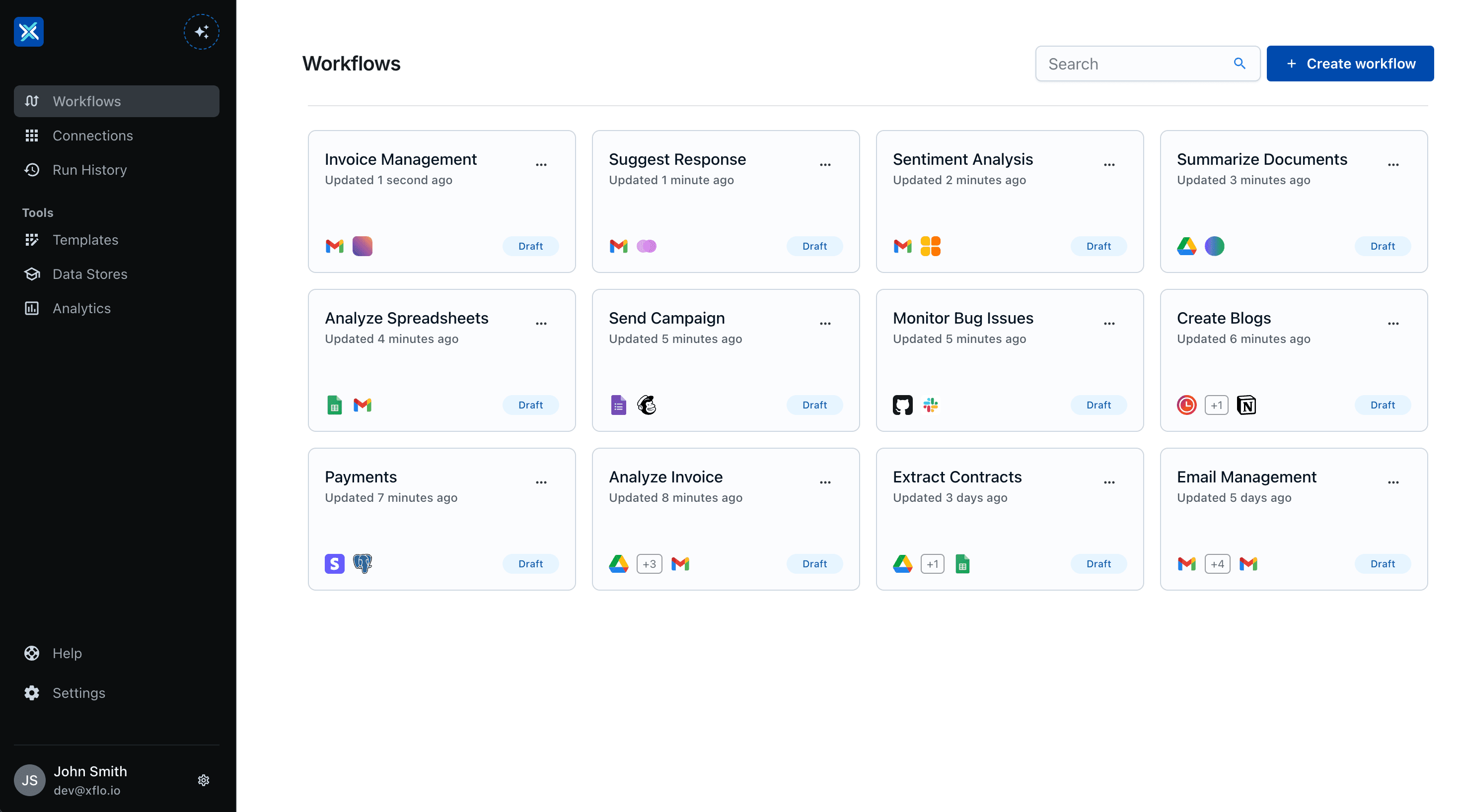1460x812 pixels.
Task: Click the GitHub icon on Monitor Bug Issues
Action: tap(902, 405)
